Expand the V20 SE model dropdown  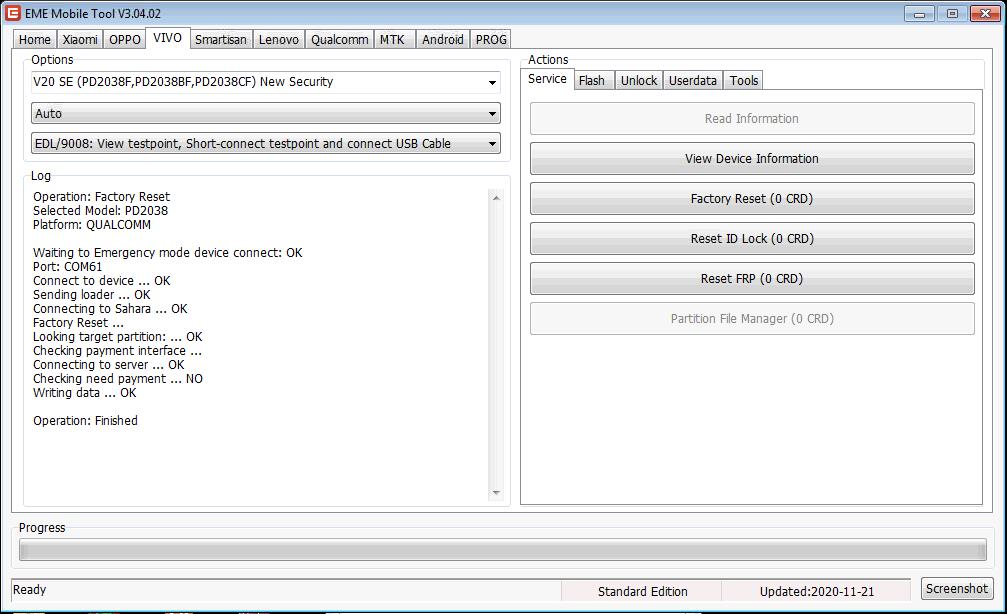click(493, 82)
